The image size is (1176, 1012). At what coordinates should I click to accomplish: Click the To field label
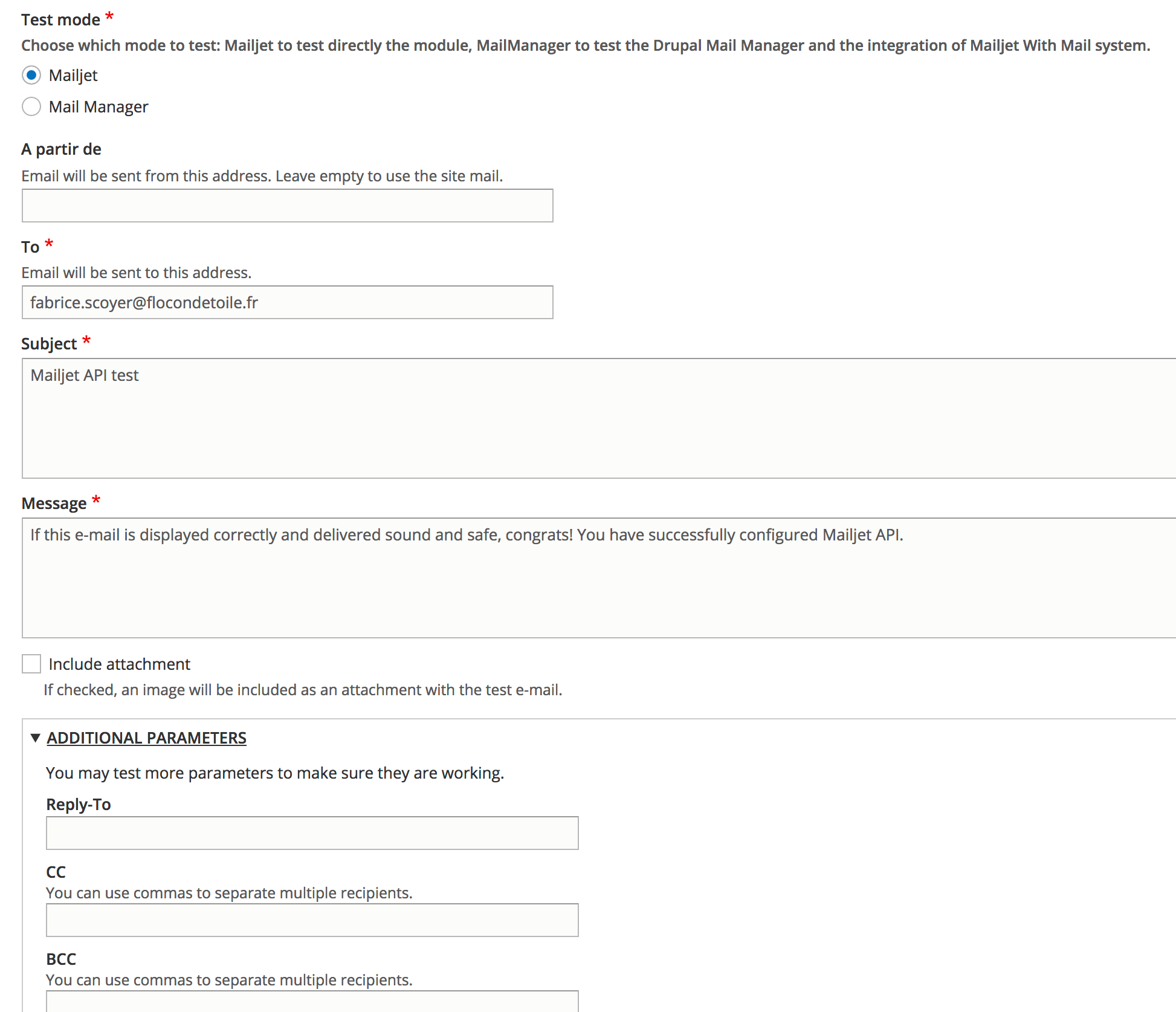[30, 247]
